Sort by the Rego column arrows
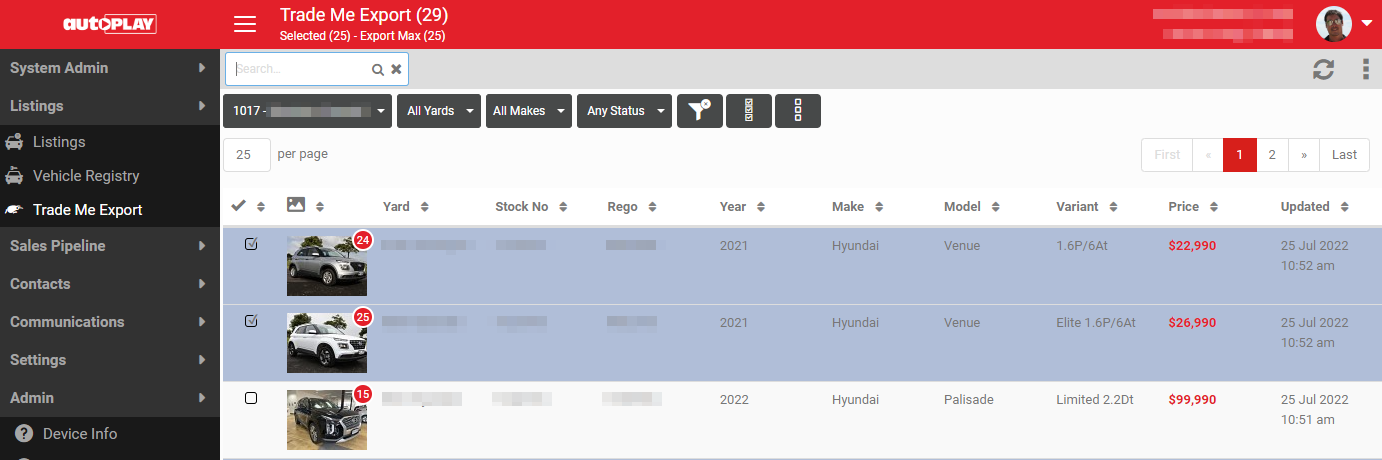 pyautogui.click(x=652, y=207)
